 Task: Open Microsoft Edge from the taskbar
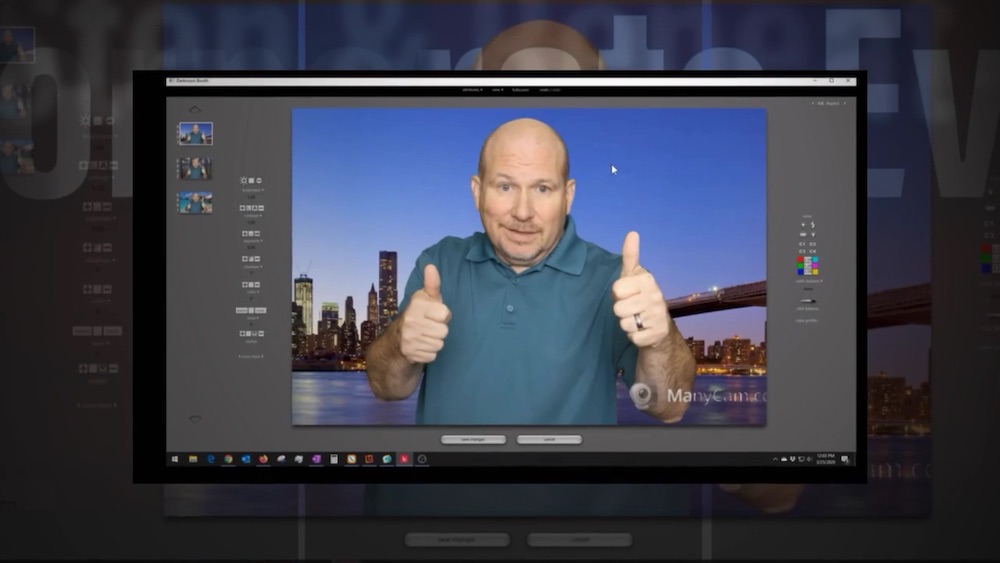(211, 459)
